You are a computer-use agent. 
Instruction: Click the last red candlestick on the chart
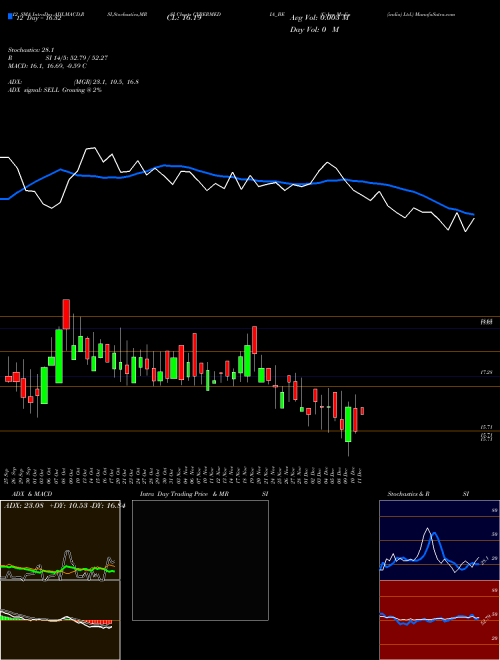[362, 411]
